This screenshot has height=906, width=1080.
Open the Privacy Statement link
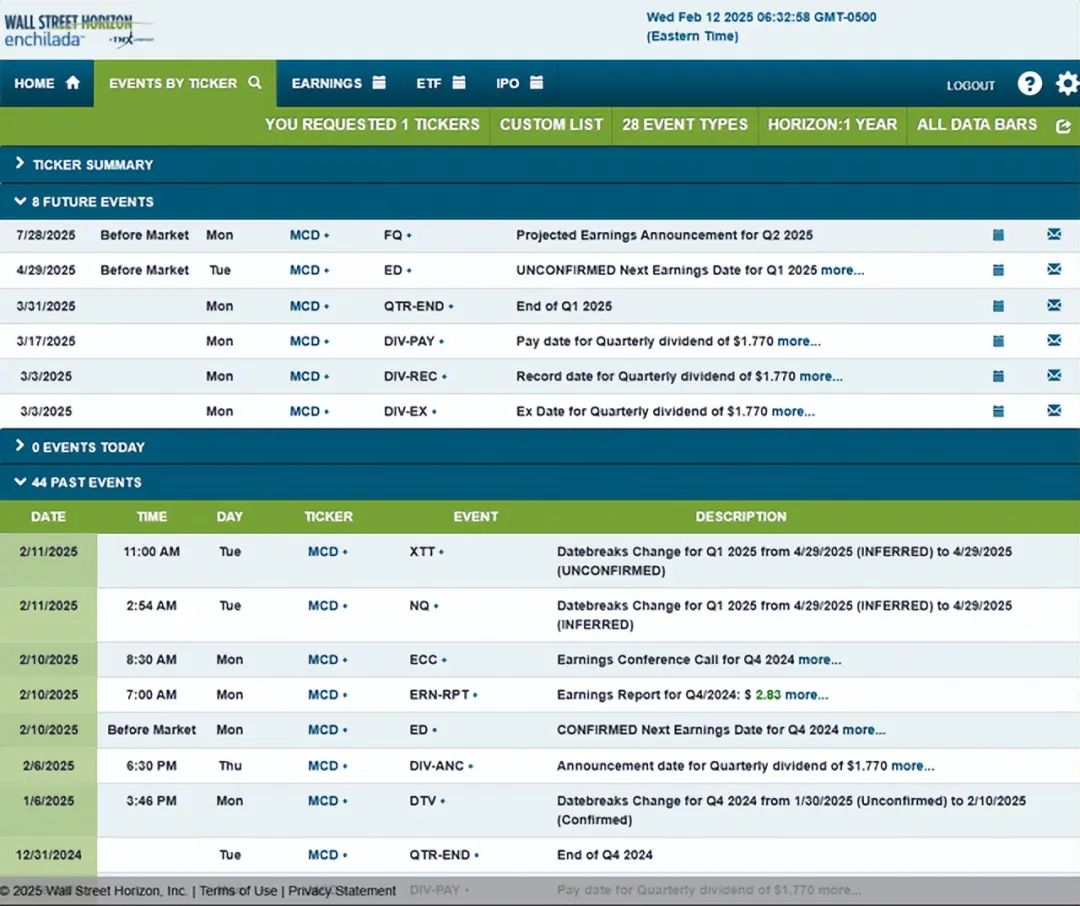(x=342, y=891)
